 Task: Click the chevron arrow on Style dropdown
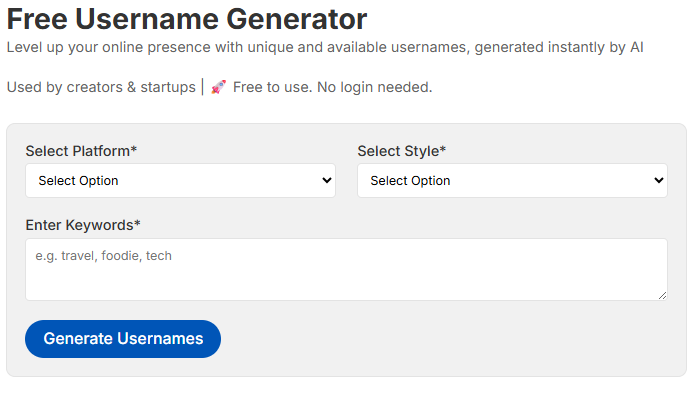tap(659, 180)
